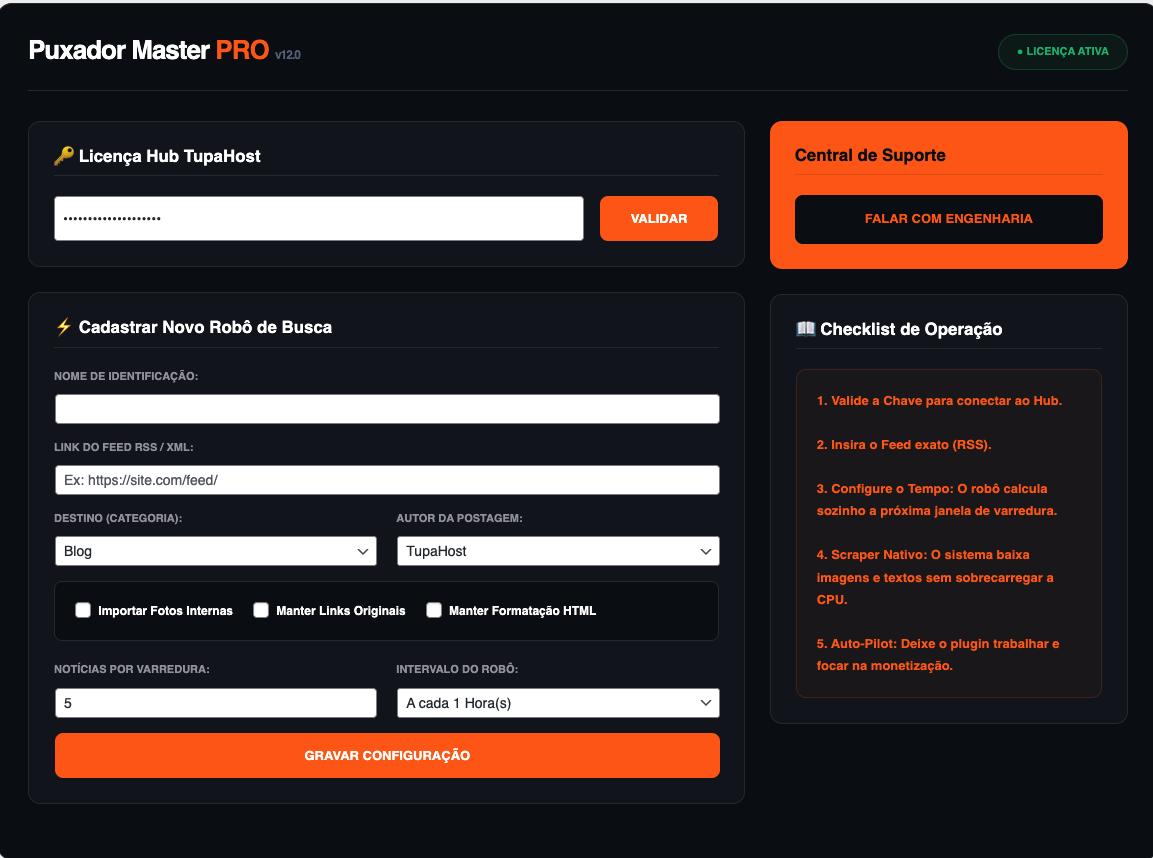This screenshot has width=1153, height=858.
Task: Click the Notícias por Varredura number field
Action: (215, 703)
